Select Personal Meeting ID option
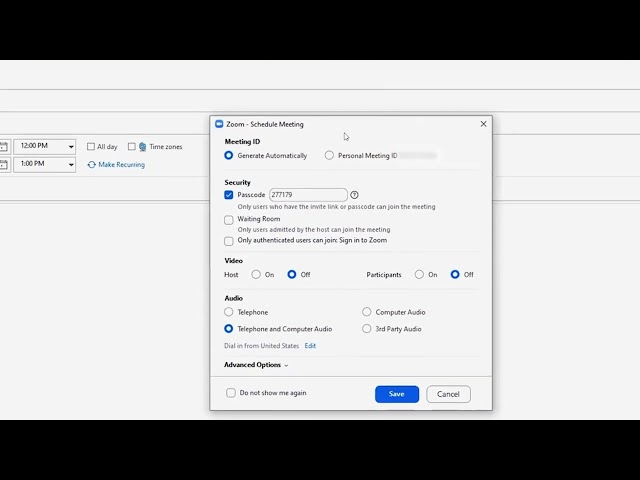This screenshot has height=480, width=640. 329,156
